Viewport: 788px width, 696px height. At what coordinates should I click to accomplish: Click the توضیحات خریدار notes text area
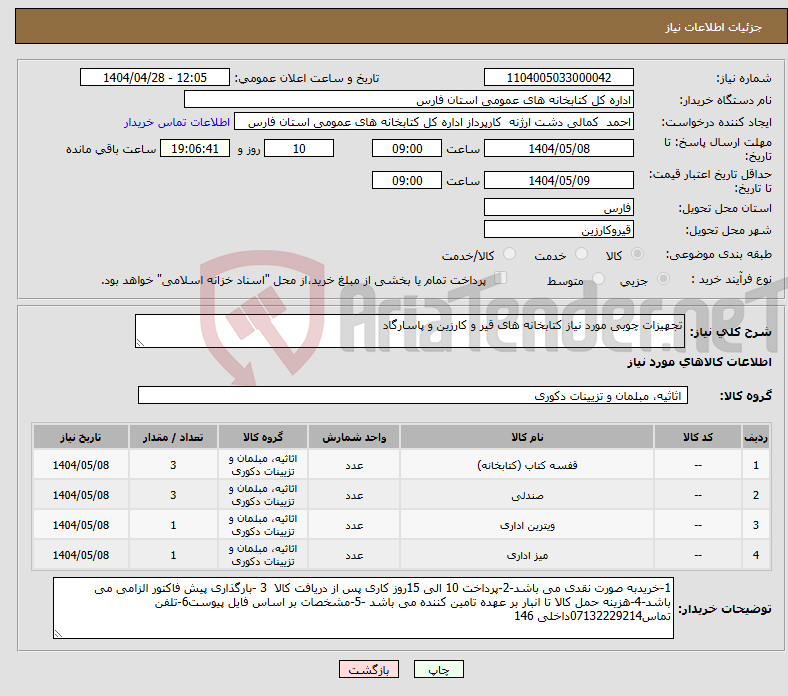pyautogui.click(x=363, y=607)
